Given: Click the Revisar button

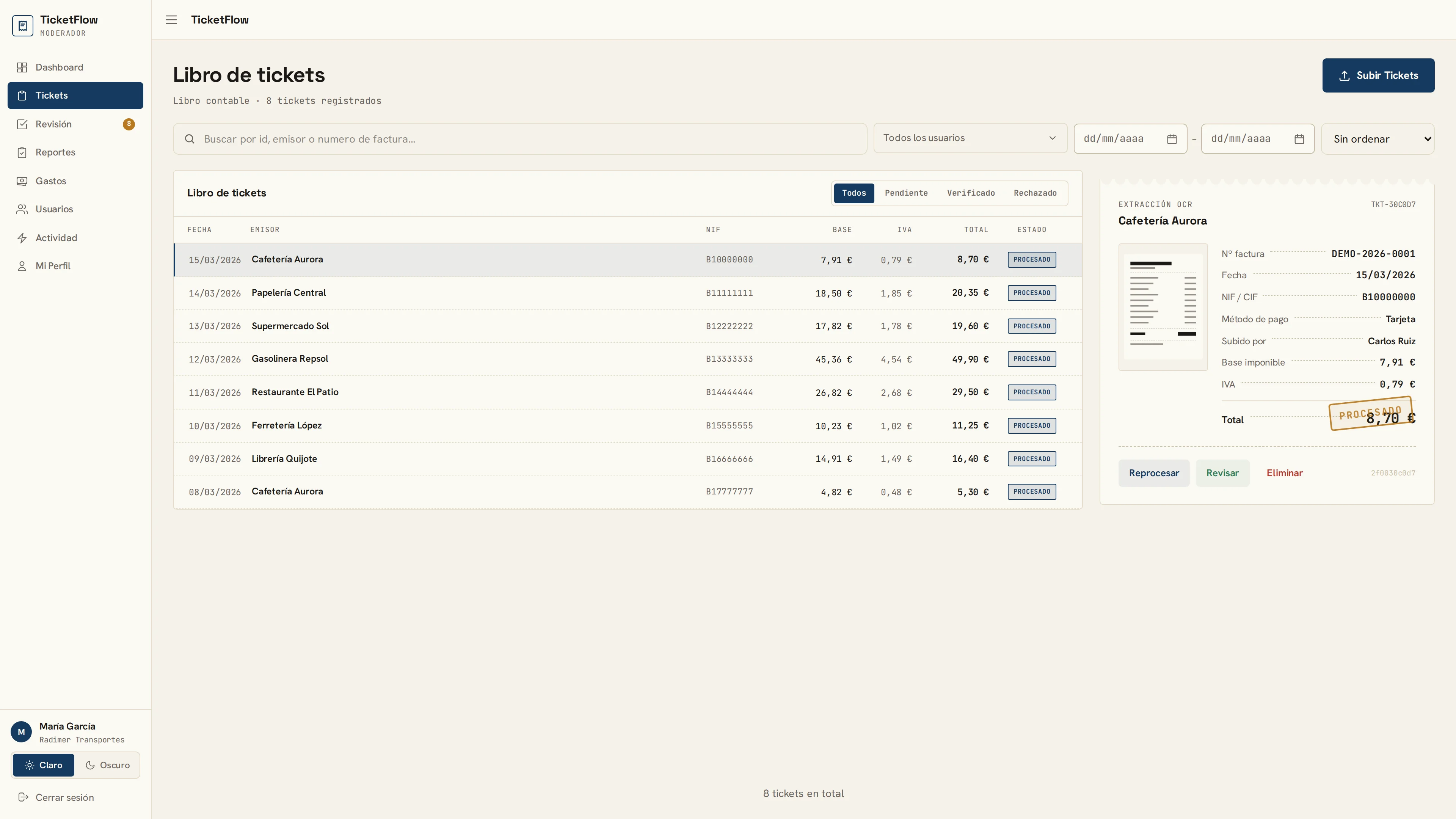Looking at the screenshot, I should (x=1222, y=473).
